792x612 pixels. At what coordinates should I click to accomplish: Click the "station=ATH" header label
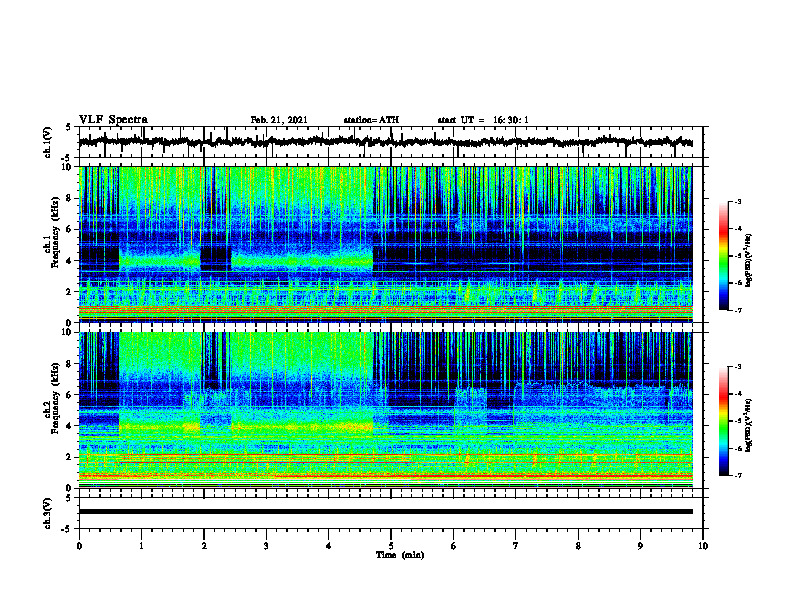tap(371, 120)
